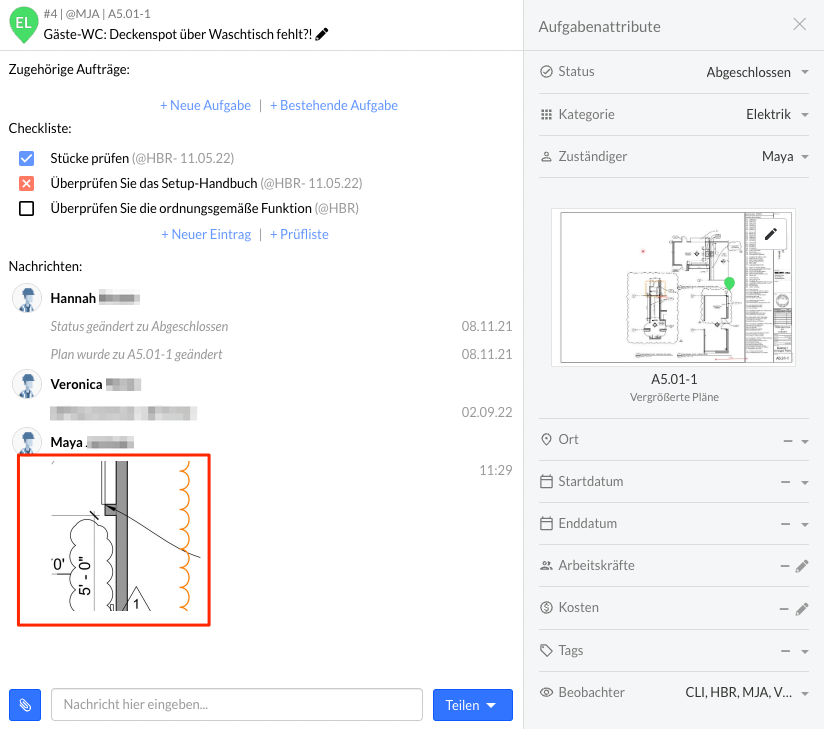Edit Arbeitskräfte with pencil icon
This screenshot has height=729, width=824.
(x=801, y=566)
